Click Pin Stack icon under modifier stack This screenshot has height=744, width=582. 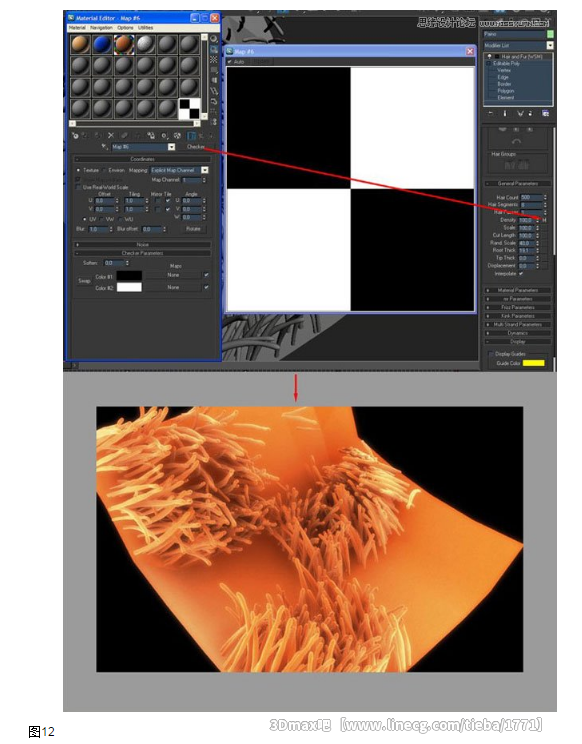pos(491,113)
